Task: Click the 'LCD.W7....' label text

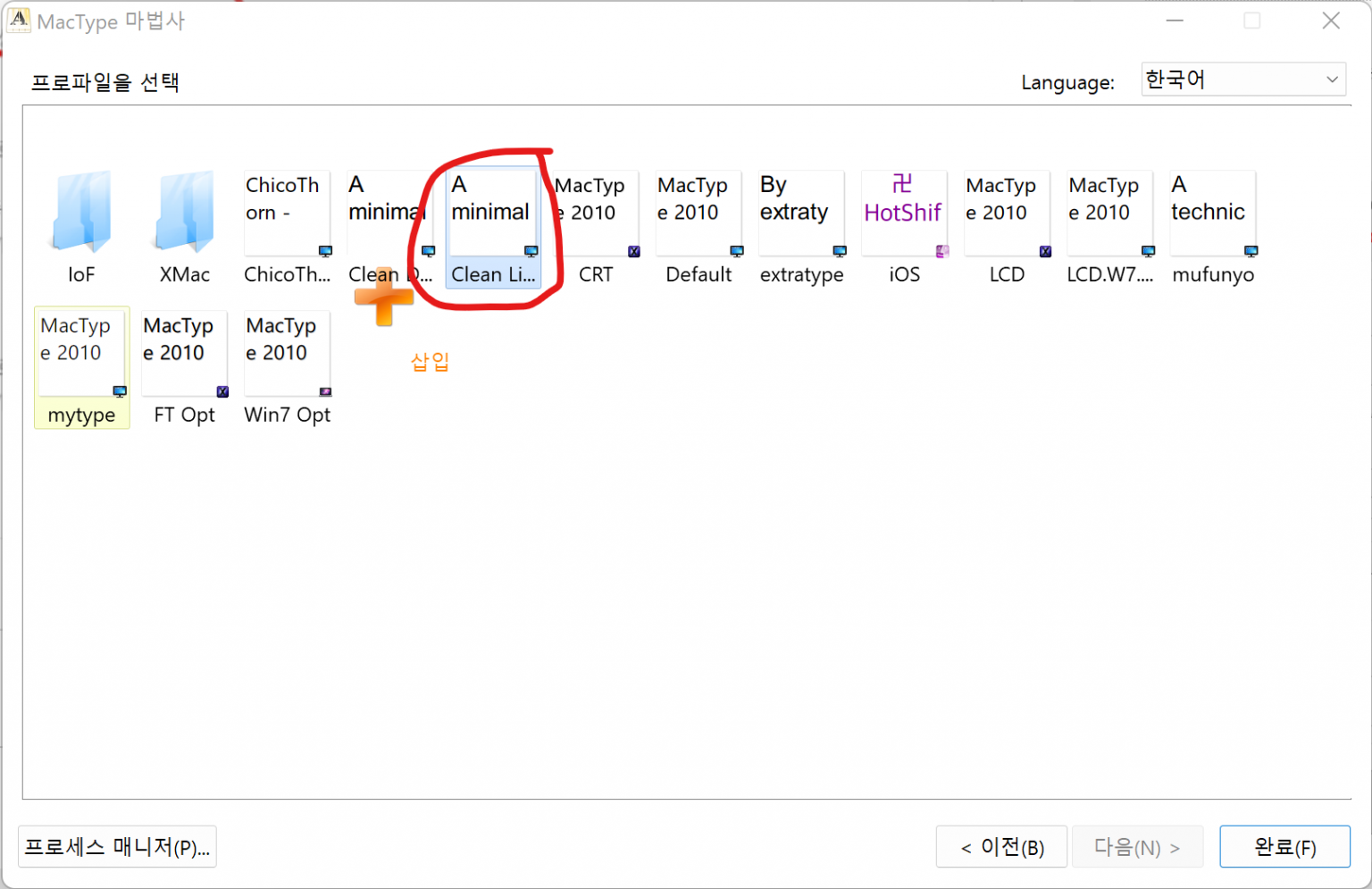Action: point(1110,274)
